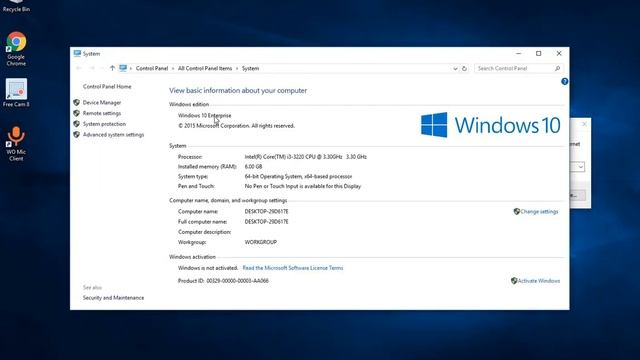
Task: Click the shield icon beside Remote settings
Action: tap(76, 113)
